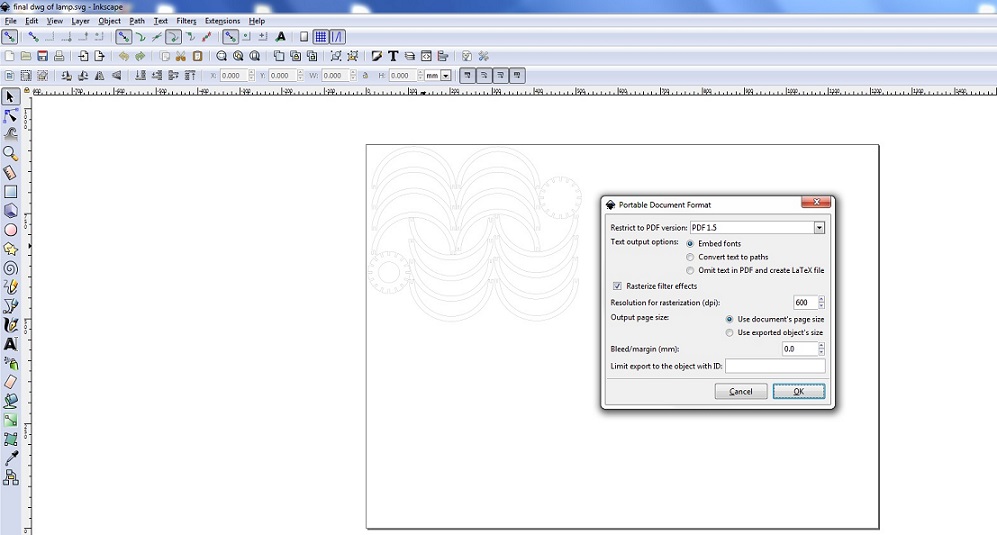Open the mm units dropdown
This screenshot has width=997, height=535.
446,76
